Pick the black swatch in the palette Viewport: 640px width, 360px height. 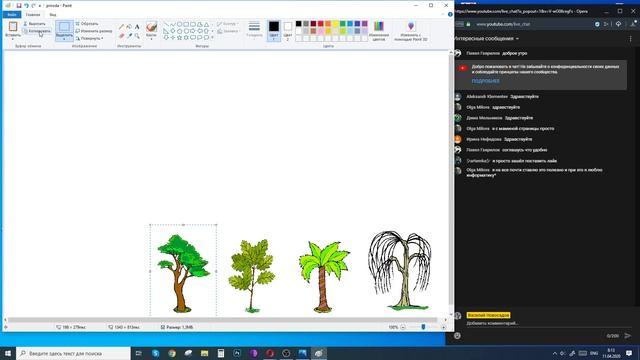pyautogui.click(x=299, y=24)
